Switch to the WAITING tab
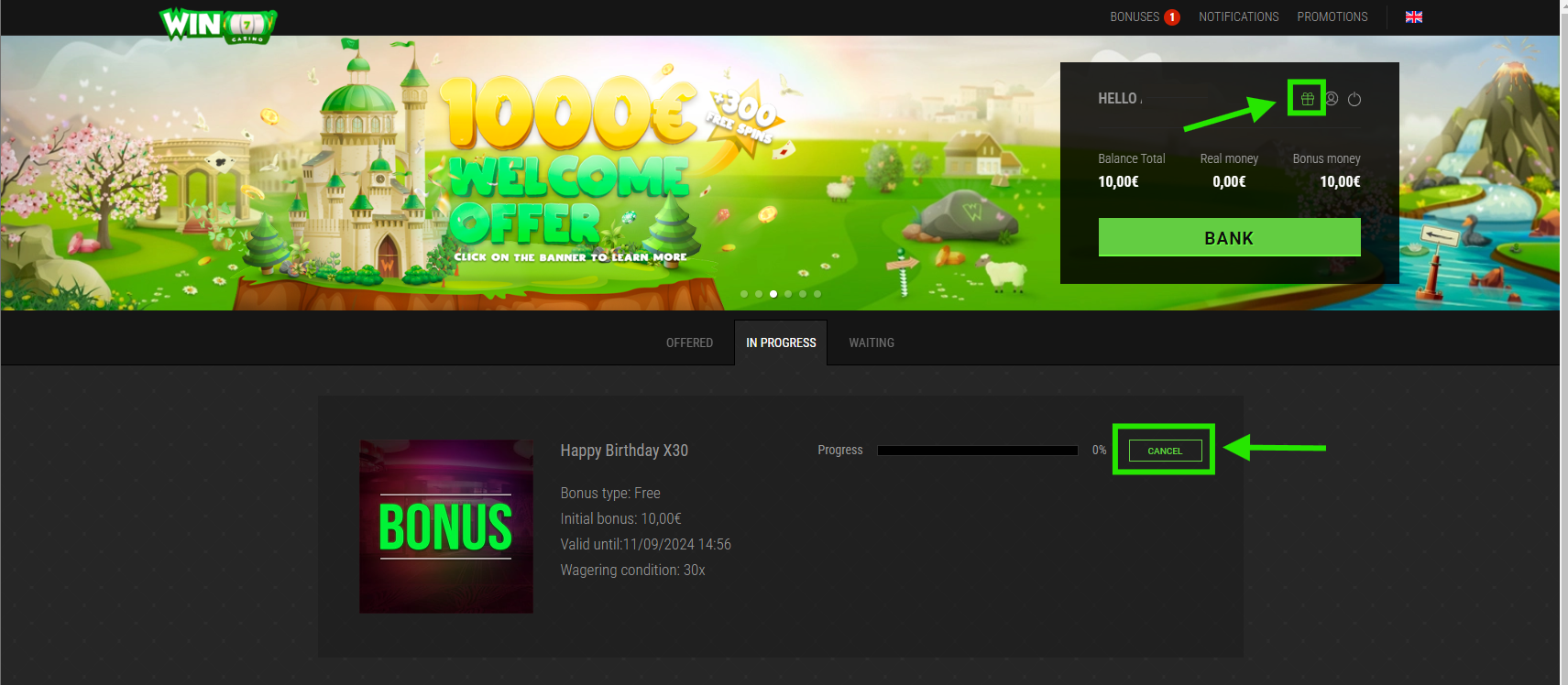 click(871, 342)
